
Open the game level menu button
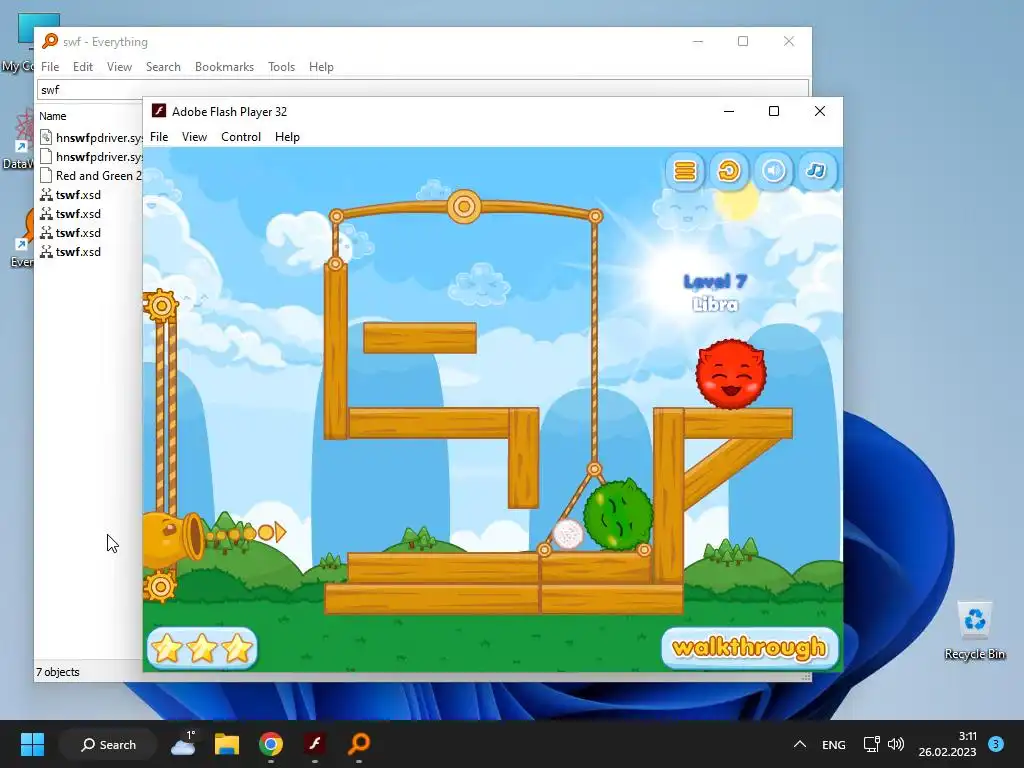[x=684, y=171]
